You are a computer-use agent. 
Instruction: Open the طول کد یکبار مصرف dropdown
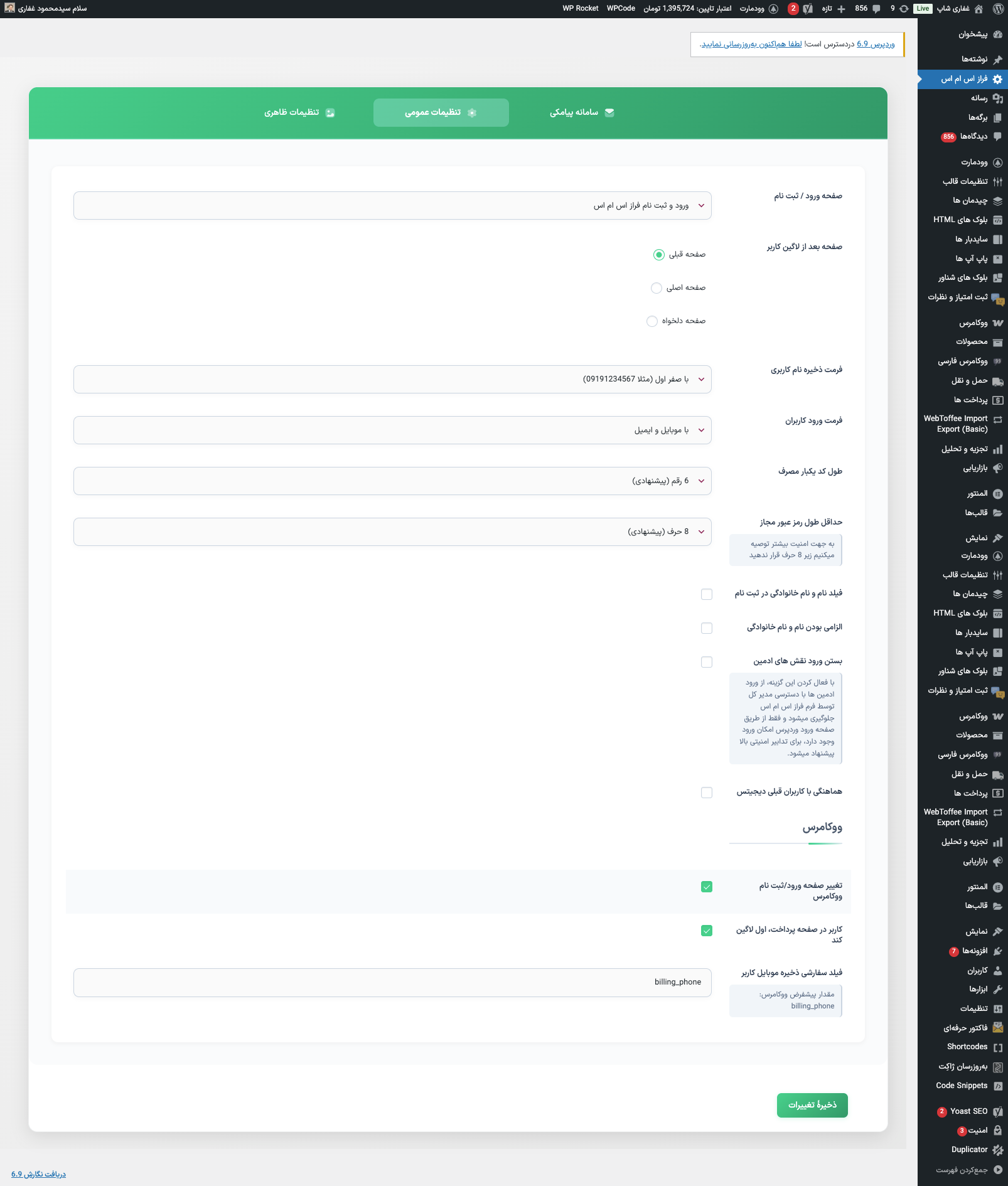[x=392, y=481]
